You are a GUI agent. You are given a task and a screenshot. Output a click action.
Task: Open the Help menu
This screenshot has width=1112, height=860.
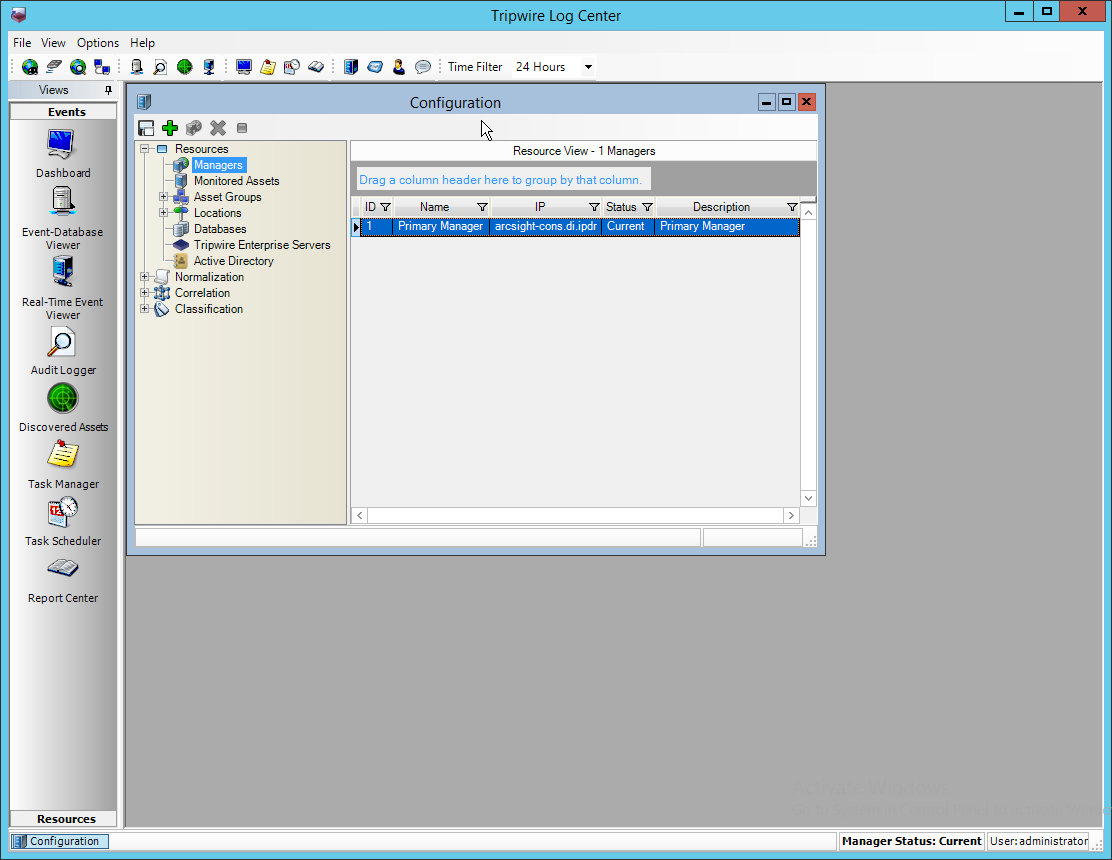pos(143,43)
